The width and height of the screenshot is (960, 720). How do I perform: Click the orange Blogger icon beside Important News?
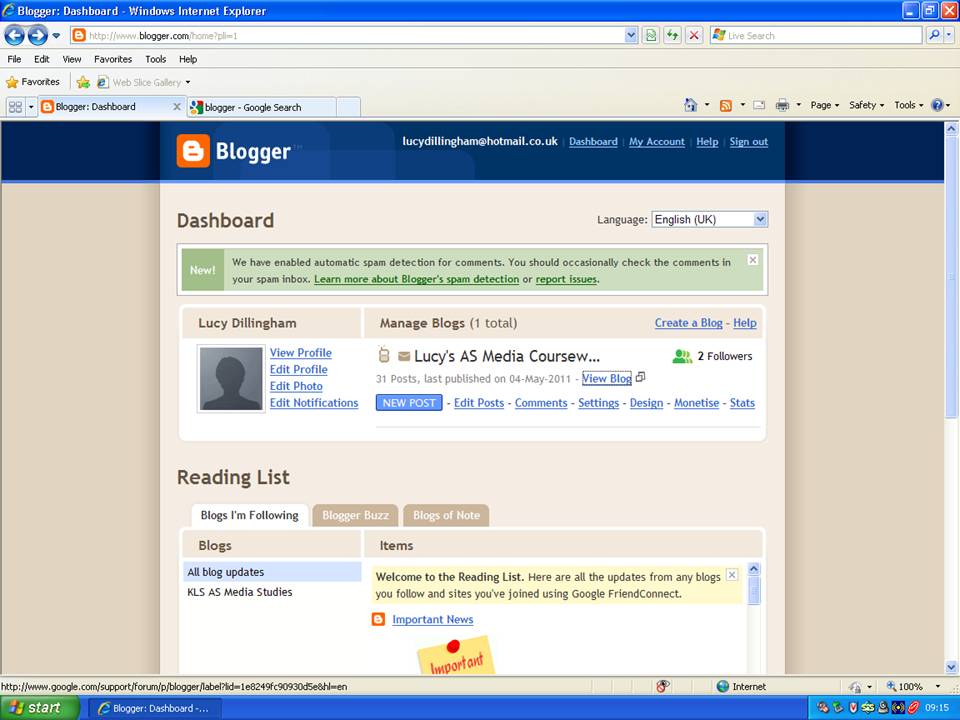click(378, 619)
